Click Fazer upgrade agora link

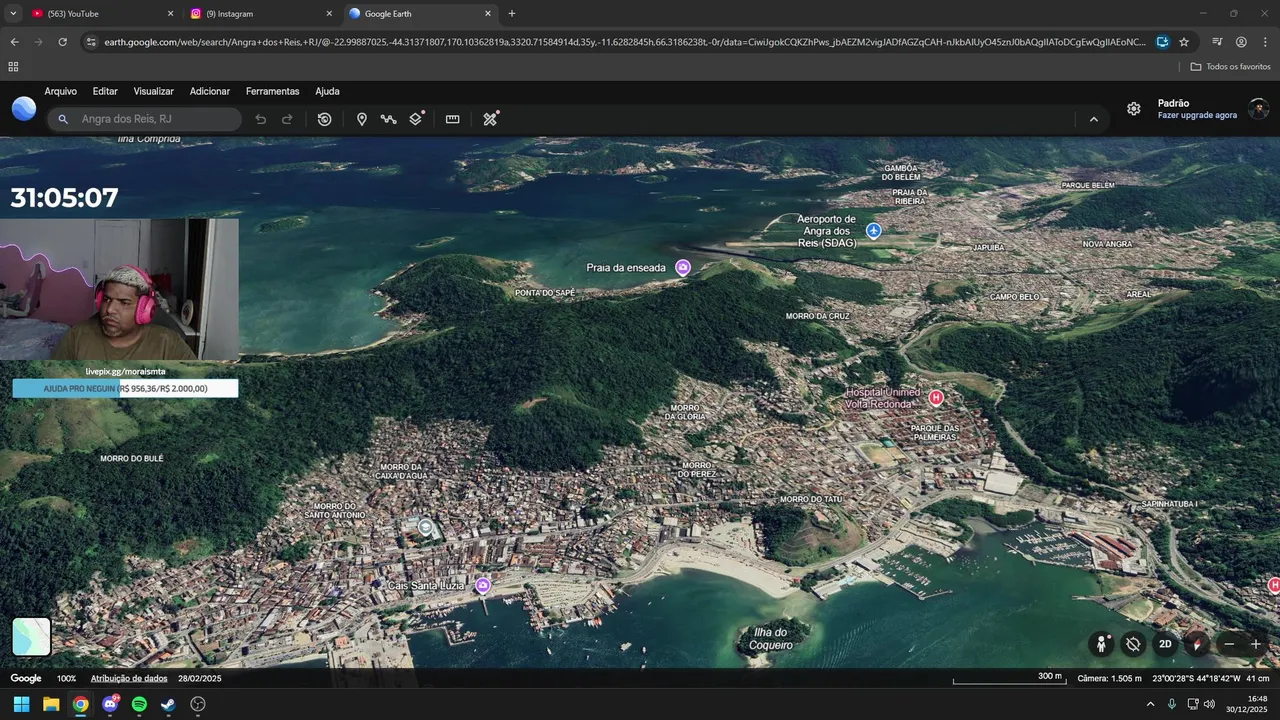coord(1197,115)
